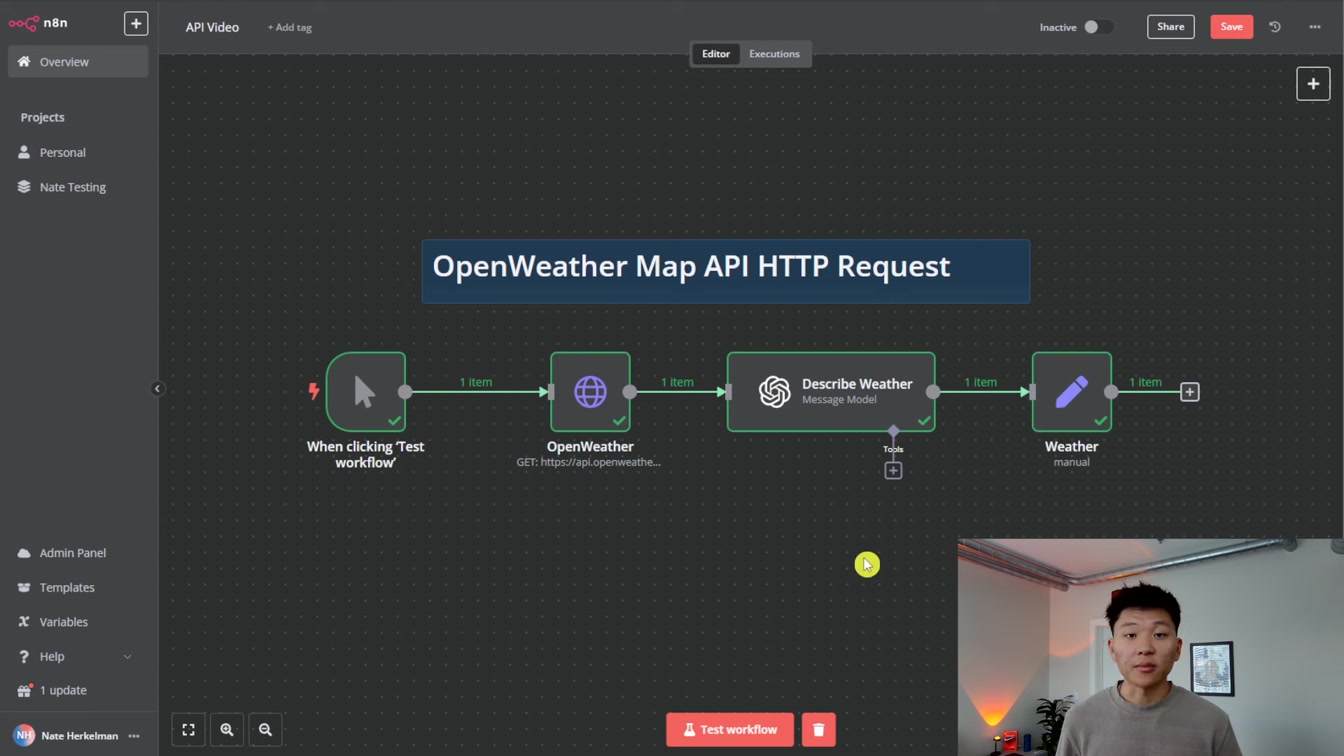Image resolution: width=1344 pixels, height=756 pixels.
Task: Add a node after Weather node
Action: 1190,392
